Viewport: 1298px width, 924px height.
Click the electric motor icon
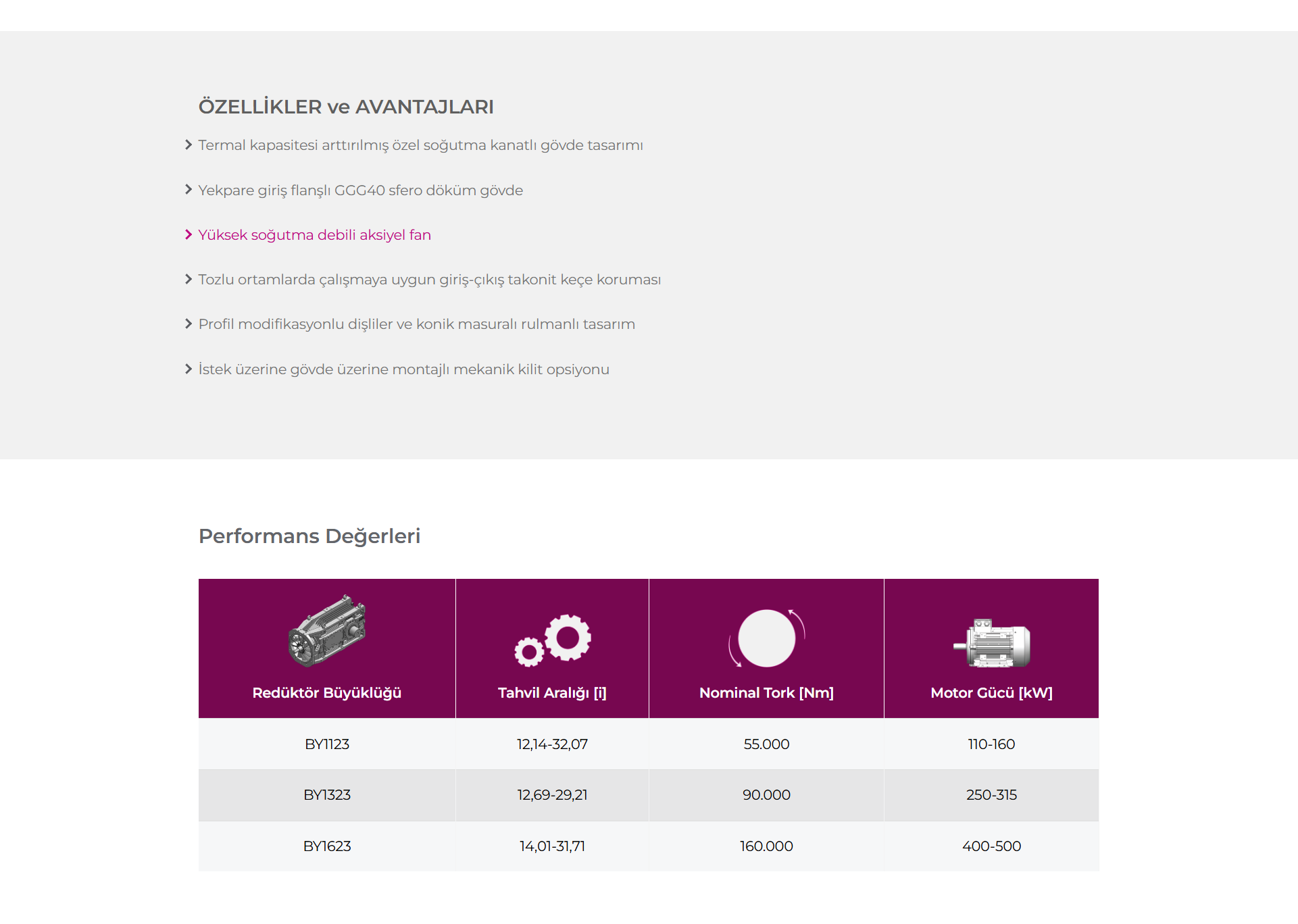coord(991,643)
